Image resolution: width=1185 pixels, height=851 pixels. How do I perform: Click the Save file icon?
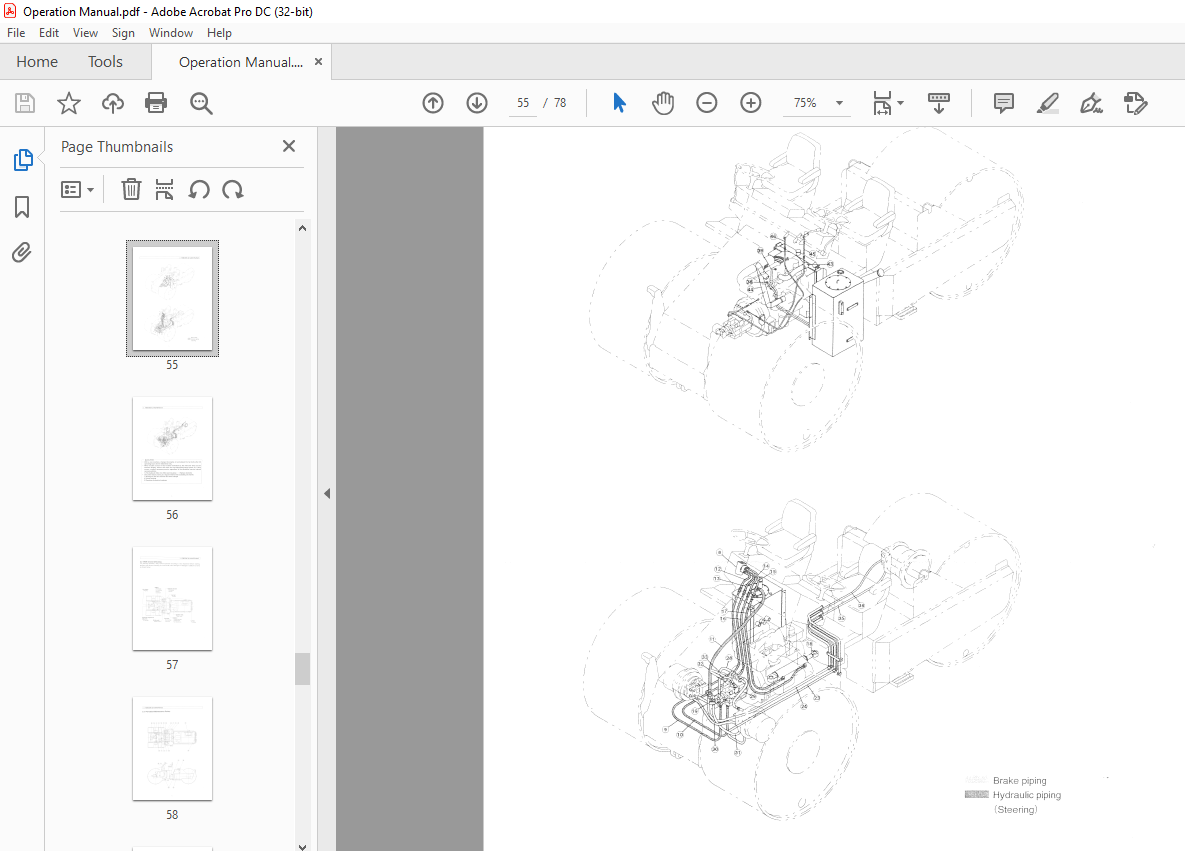coord(25,103)
